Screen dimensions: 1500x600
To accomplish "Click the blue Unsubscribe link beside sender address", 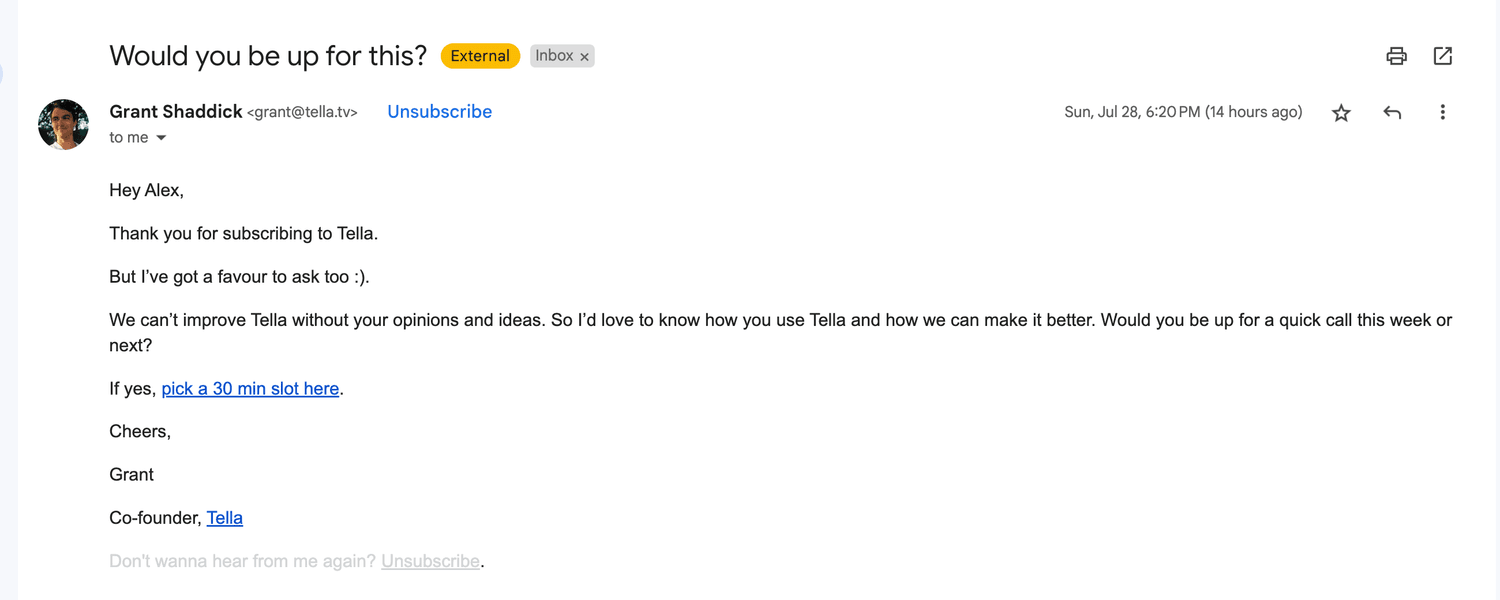I will (439, 112).
